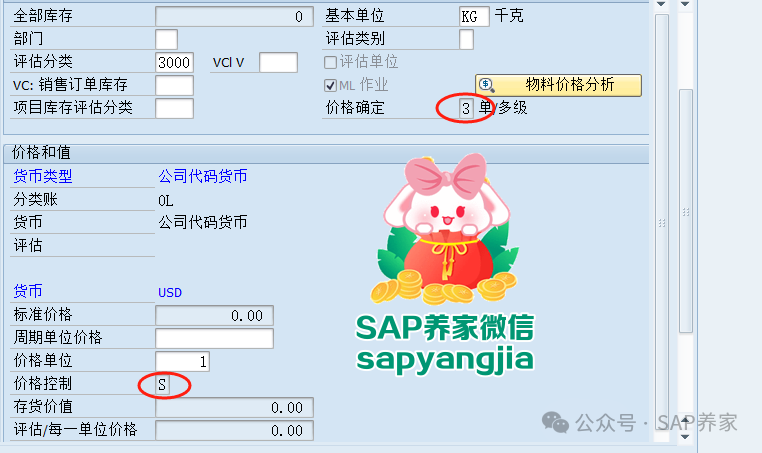Click the 标准价格 field
This screenshot has width=762, height=453.
pos(214,315)
